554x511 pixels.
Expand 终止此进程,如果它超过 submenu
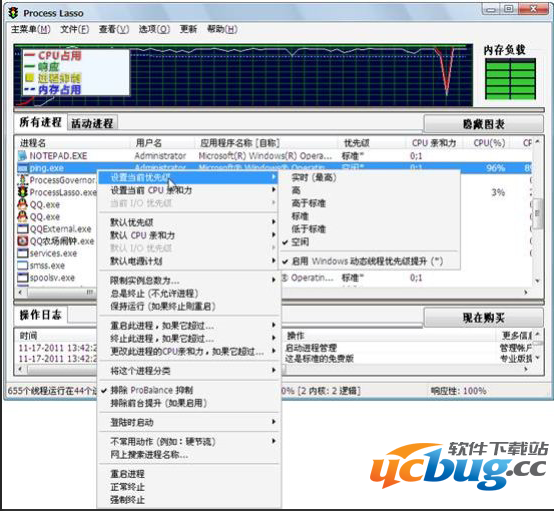tap(189, 339)
